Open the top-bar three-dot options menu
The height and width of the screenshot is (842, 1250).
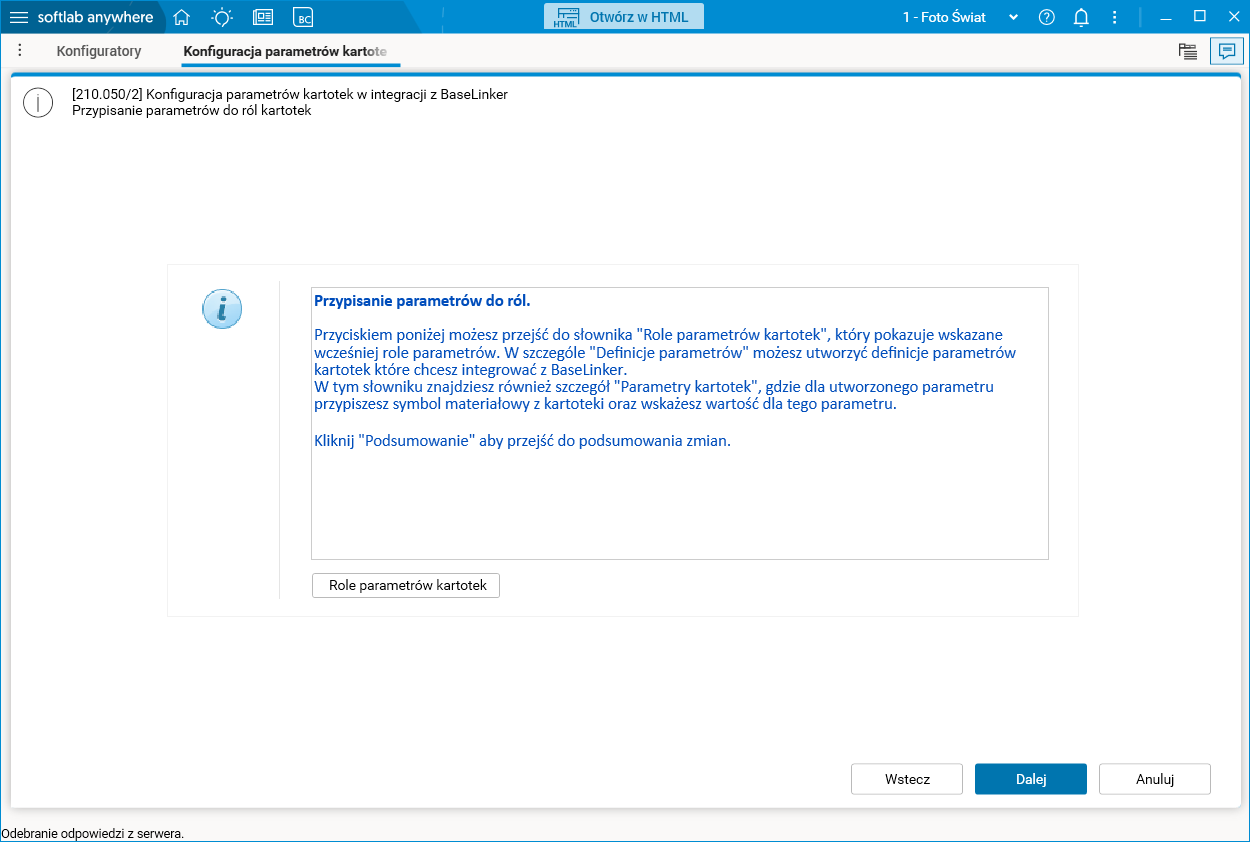point(1115,17)
